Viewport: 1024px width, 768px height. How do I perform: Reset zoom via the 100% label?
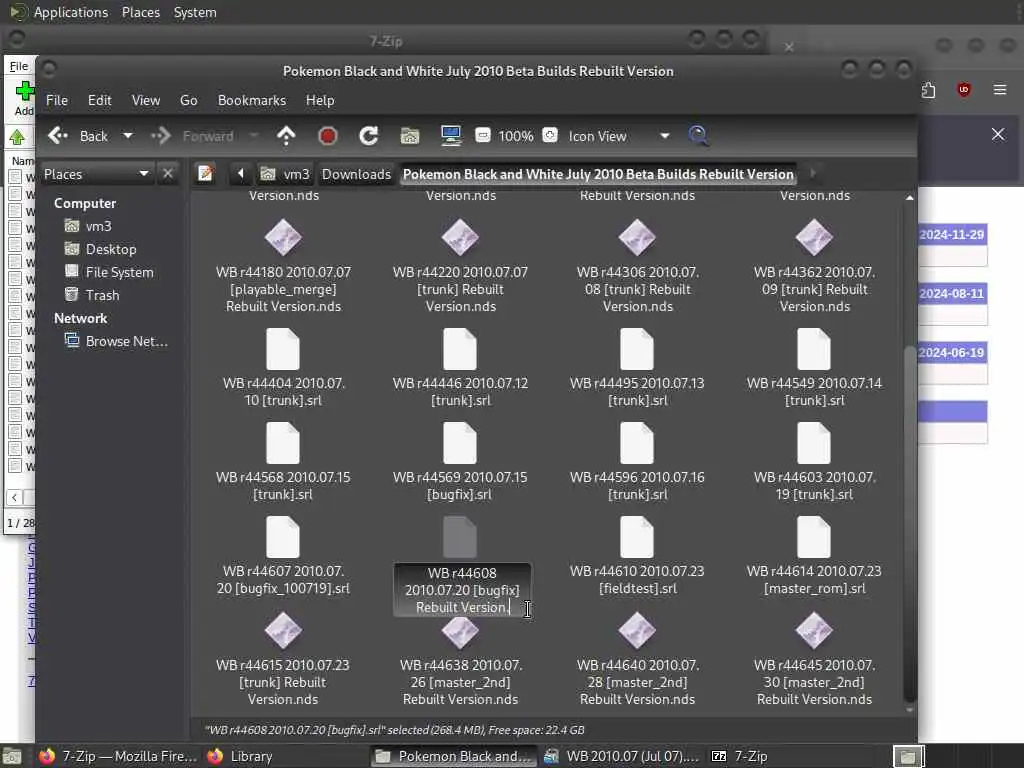(x=516, y=136)
